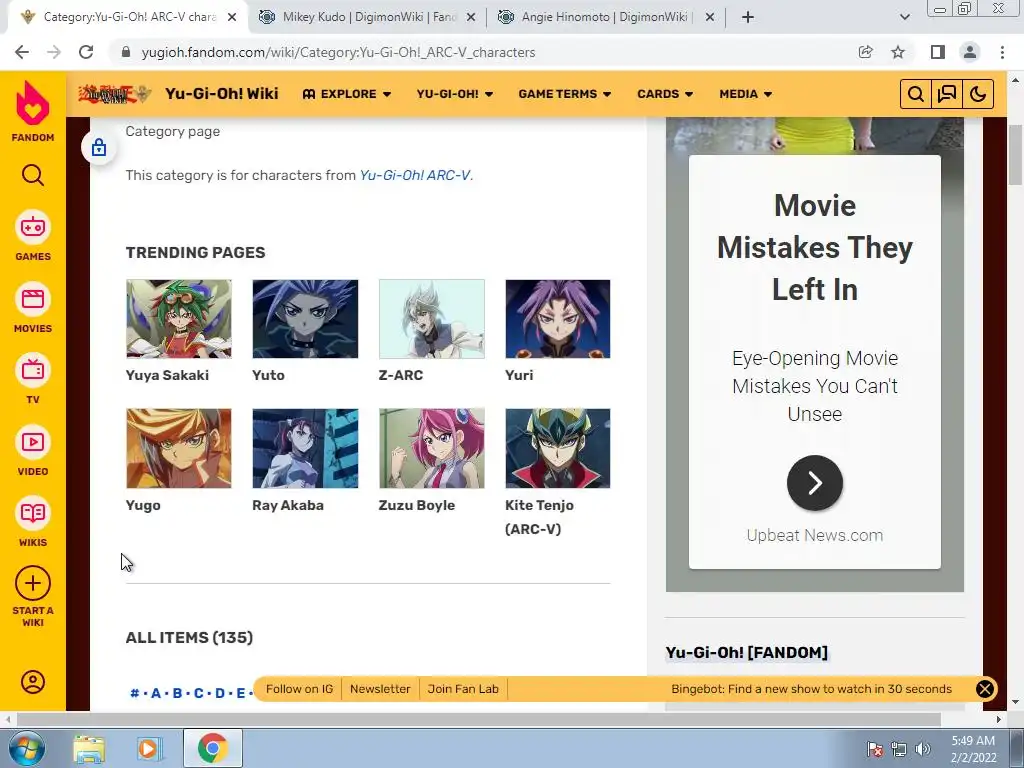Open the Yuya Sakaki thumbnail
Screen dimensions: 1024x768
coord(178,319)
